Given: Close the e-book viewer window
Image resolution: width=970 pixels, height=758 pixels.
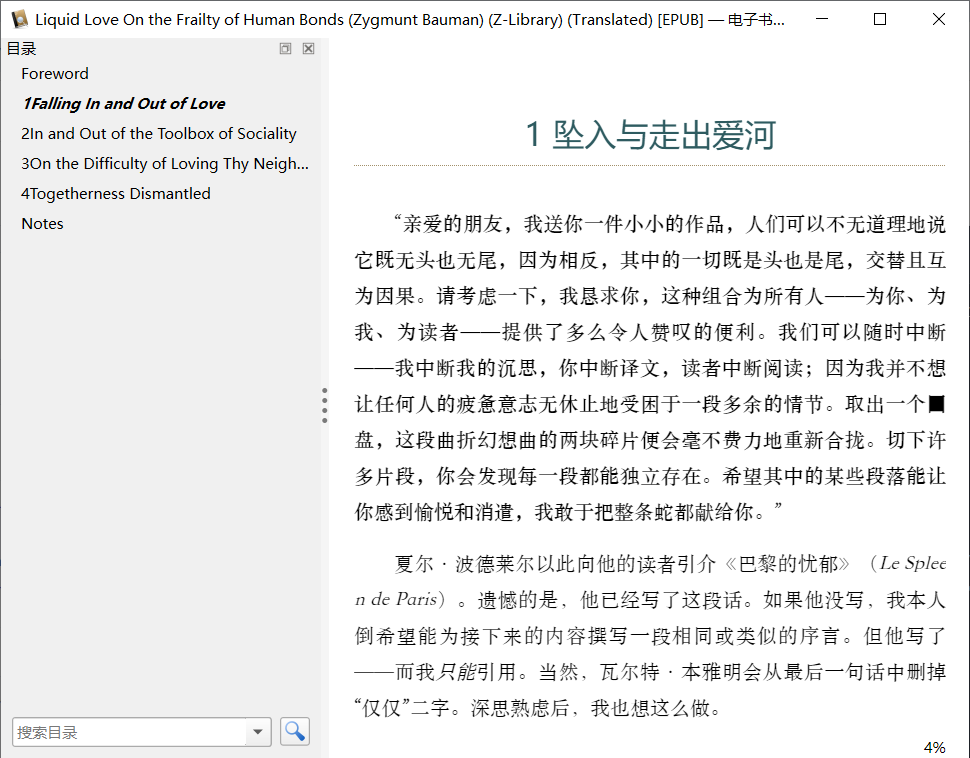Looking at the screenshot, I should coord(939,19).
